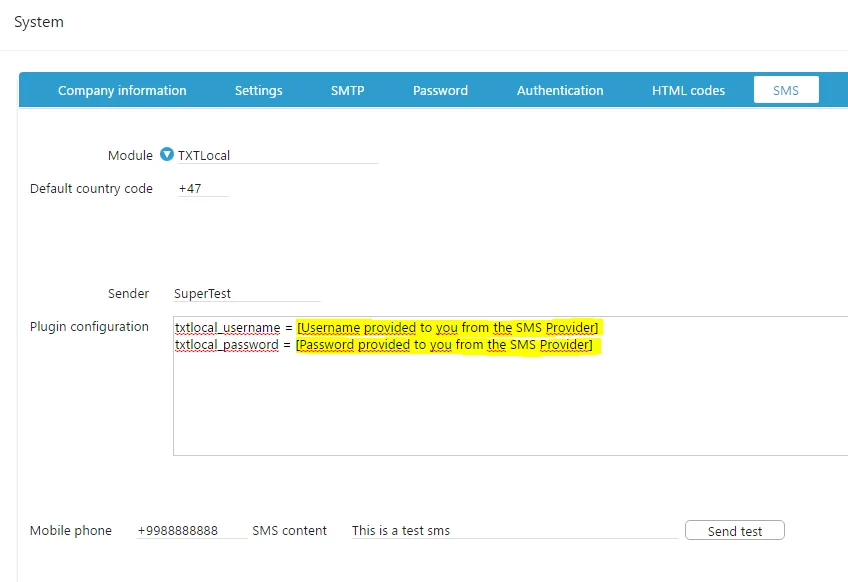Focus the Module field showing TXTLocal
Image resolution: width=848 pixels, height=582 pixels.
[277, 155]
